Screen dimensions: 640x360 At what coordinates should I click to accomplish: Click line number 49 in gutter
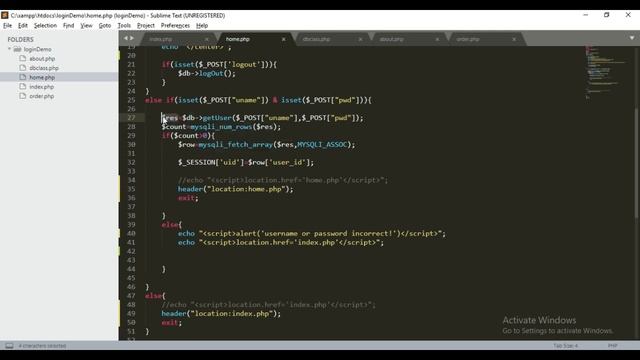[x=131, y=313]
